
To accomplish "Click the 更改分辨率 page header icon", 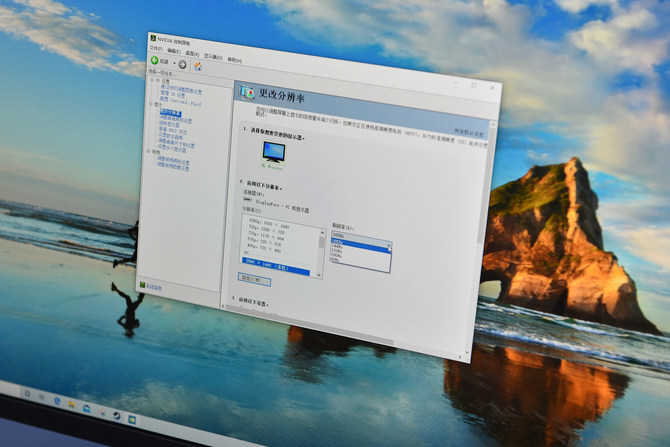I will [248, 92].
